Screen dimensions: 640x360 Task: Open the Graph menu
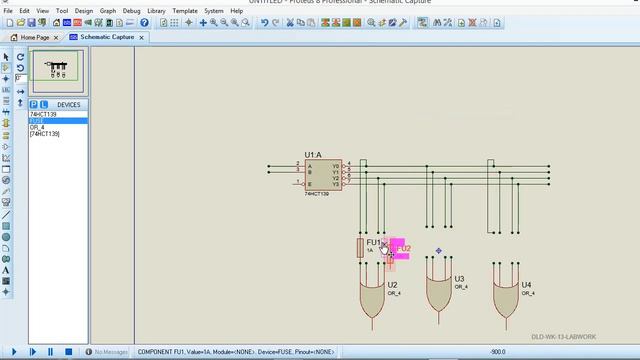[108, 11]
